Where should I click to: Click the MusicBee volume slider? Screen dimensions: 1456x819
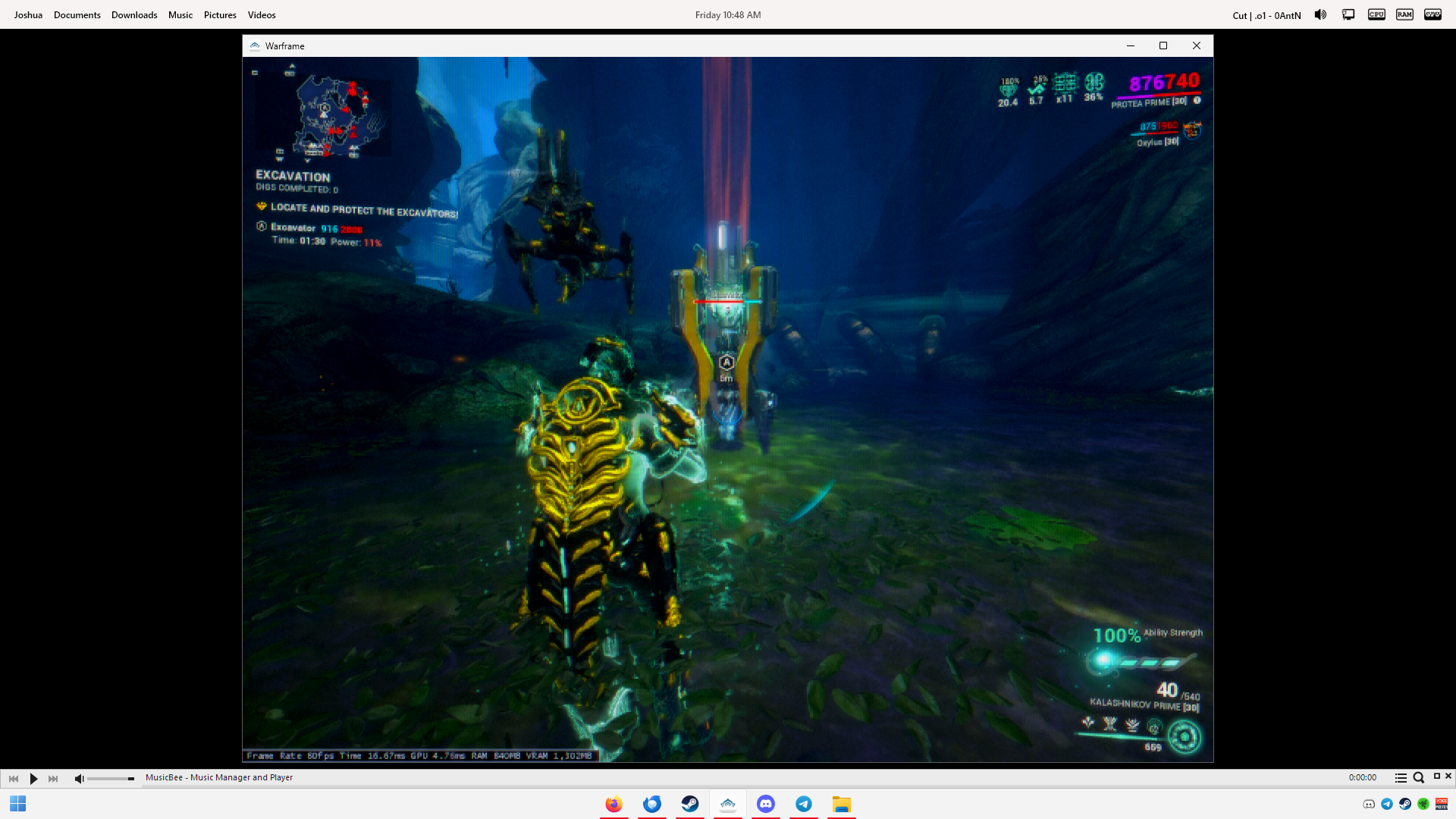[x=111, y=778]
